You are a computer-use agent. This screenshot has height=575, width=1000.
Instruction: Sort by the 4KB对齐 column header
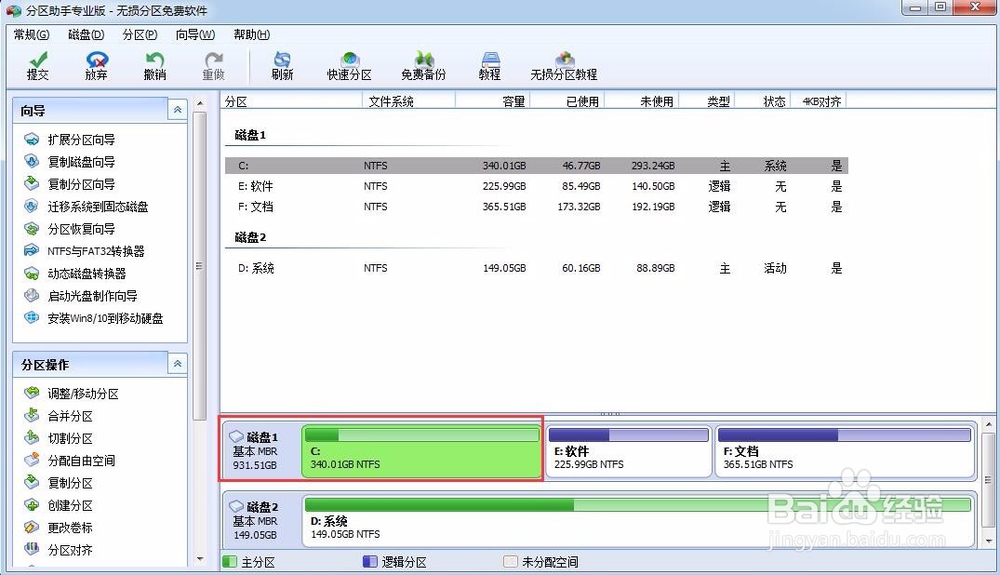click(818, 101)
